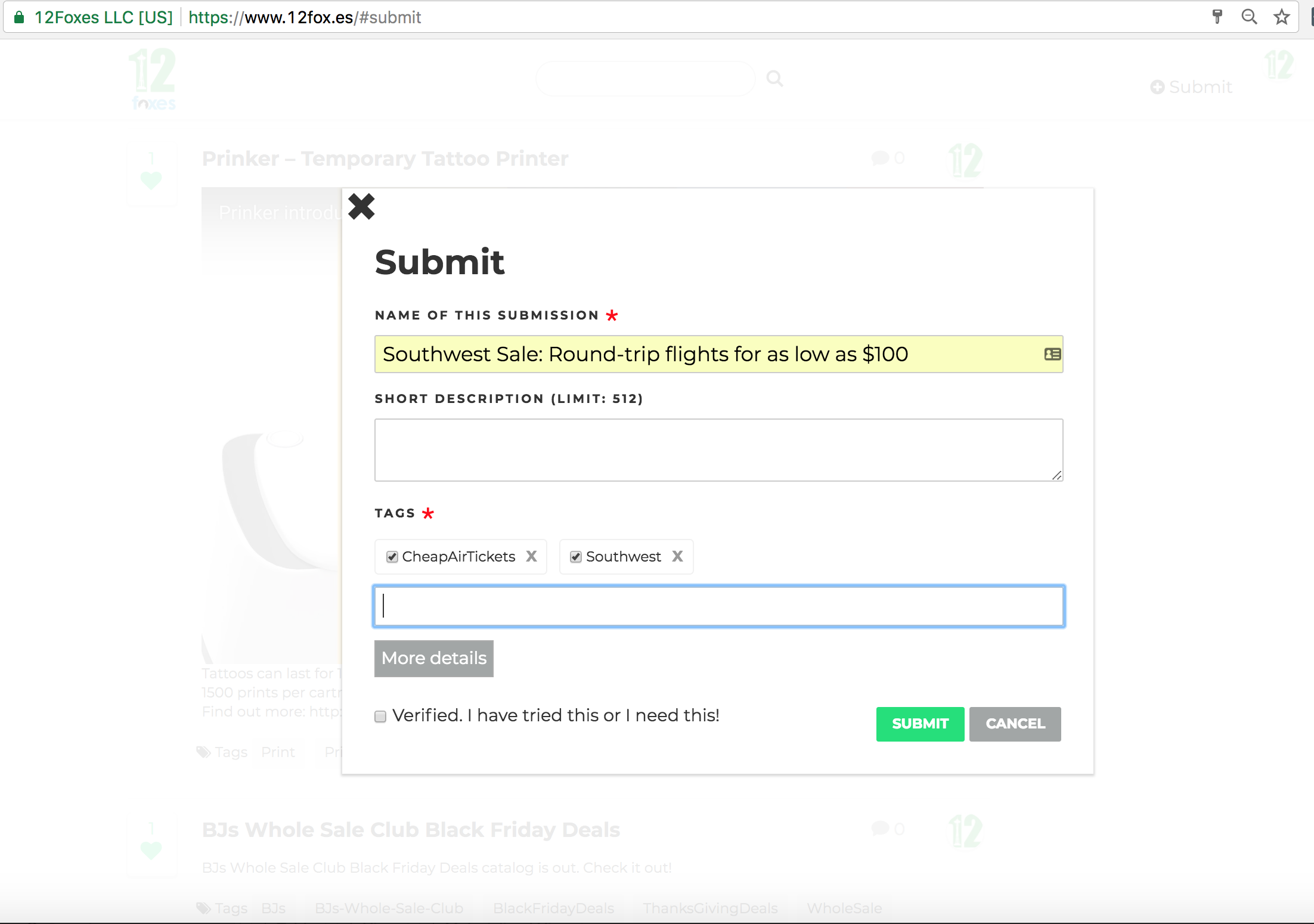Click the Print tag under Prinker post
Image resolution: width=1314 pixels, height=924 pixels.
coord(278,752)
